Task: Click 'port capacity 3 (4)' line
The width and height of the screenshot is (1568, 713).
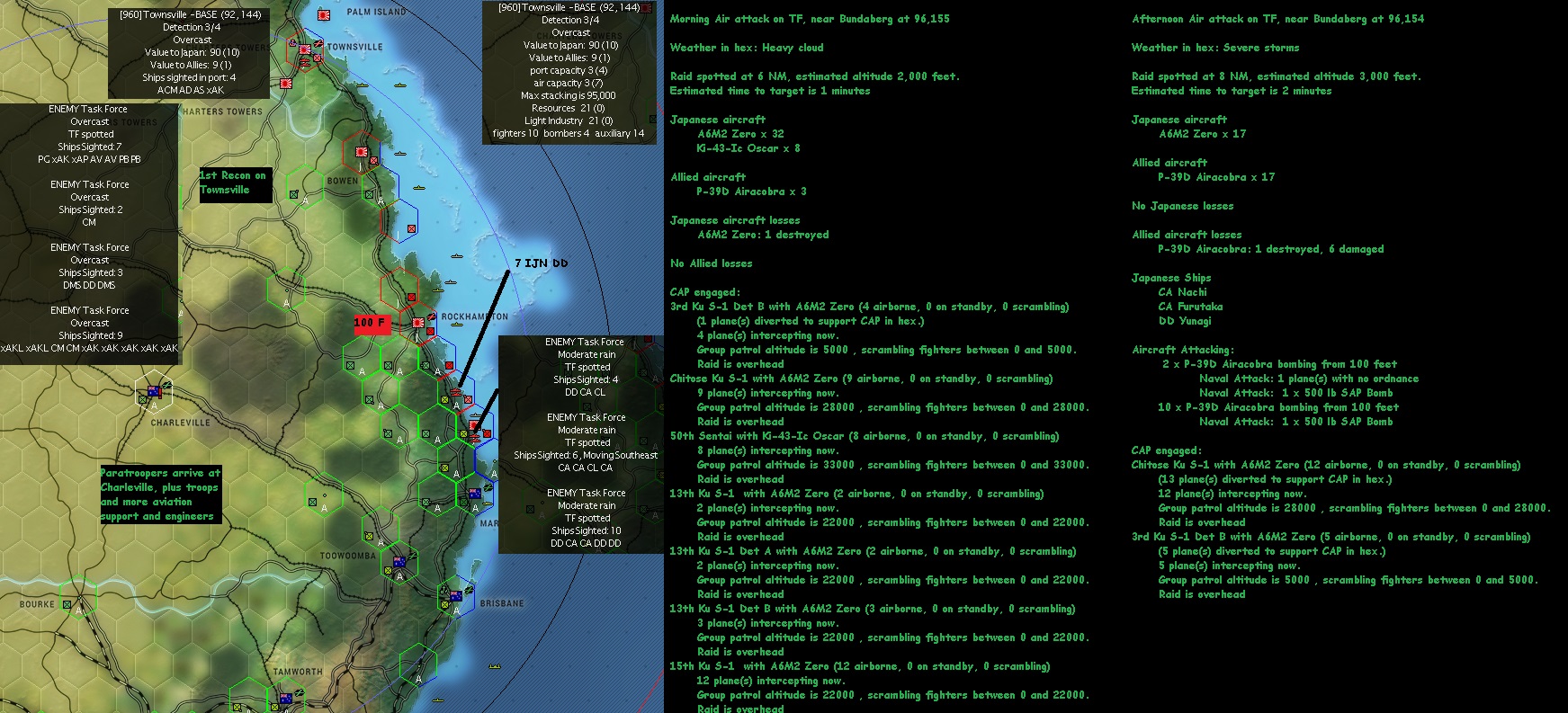Action: pyautogui.click(x=569, y=70)
